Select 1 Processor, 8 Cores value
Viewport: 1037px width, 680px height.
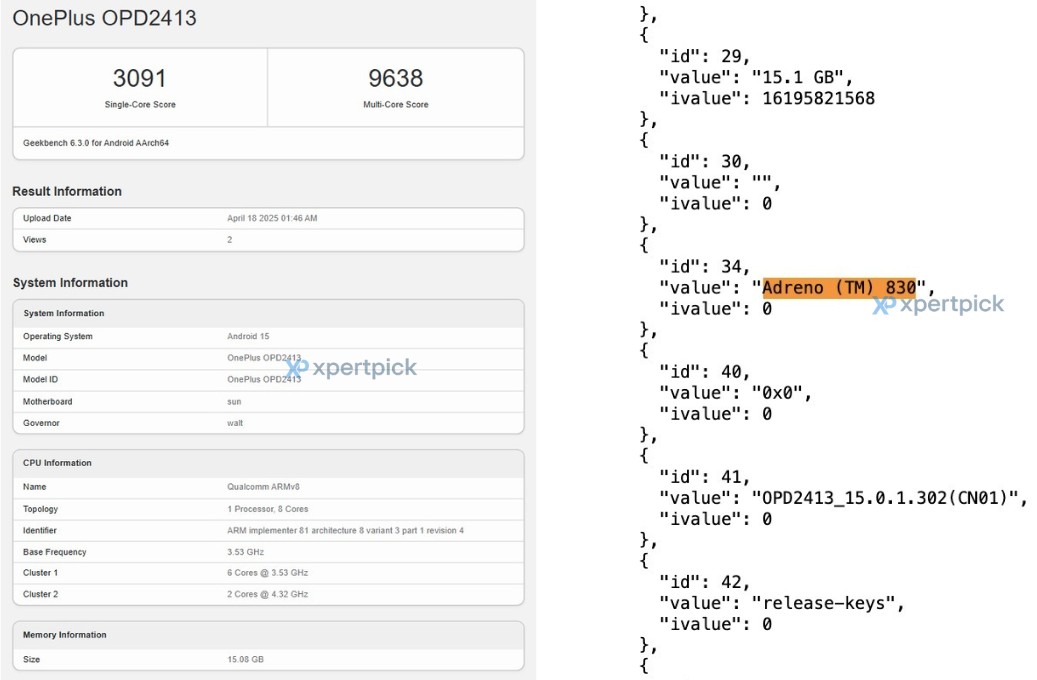click(268, 509)
